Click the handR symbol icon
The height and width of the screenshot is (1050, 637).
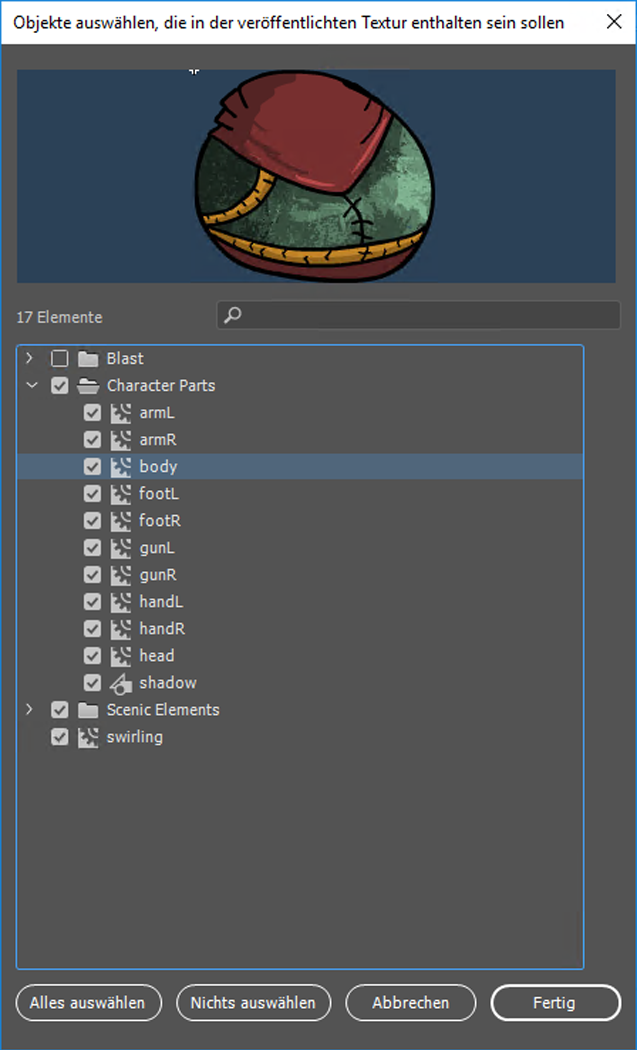click(121, 629)
